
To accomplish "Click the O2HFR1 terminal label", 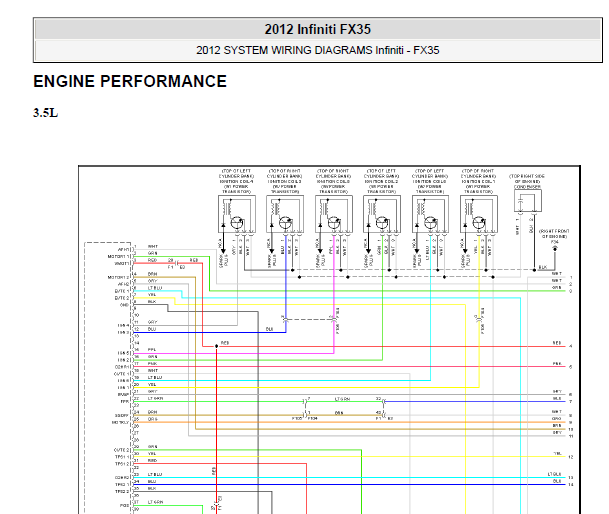I will click(x=122, y=367).
